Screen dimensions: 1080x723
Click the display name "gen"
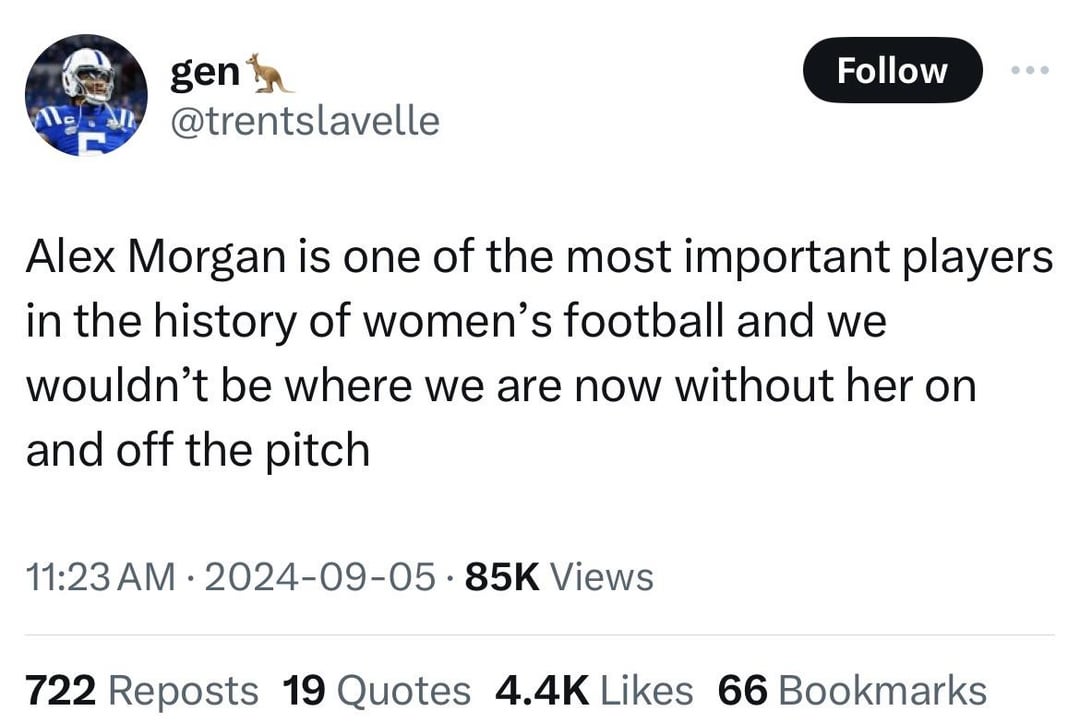tap(206, 72)
